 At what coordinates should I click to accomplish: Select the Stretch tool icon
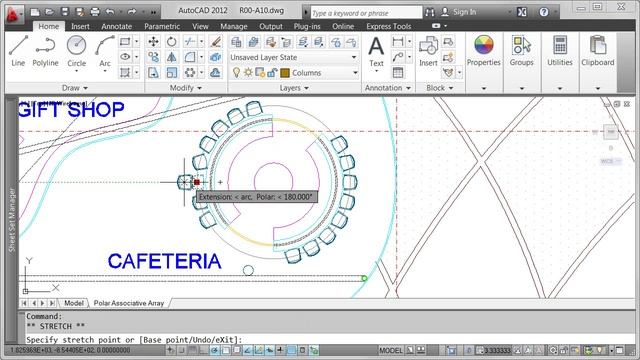tap(153, 73)
